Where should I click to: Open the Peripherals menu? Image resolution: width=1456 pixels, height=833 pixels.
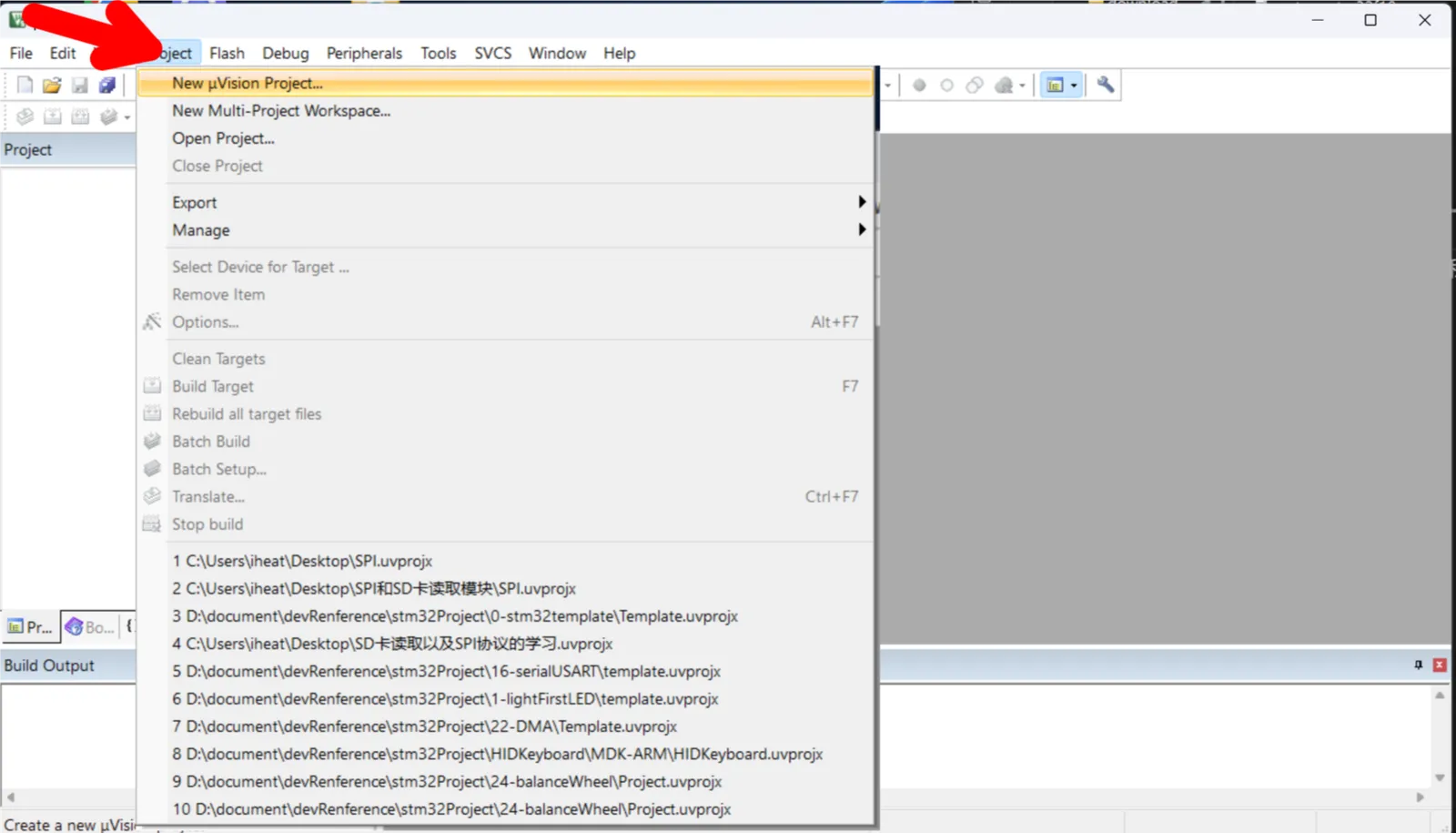(x=364, y=53)
